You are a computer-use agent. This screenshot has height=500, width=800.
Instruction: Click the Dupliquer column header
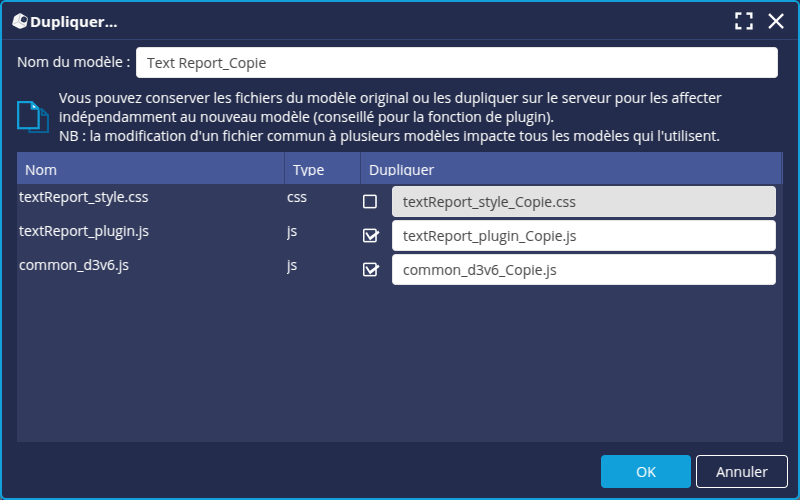pyautogui.click(x=570, y=170)
